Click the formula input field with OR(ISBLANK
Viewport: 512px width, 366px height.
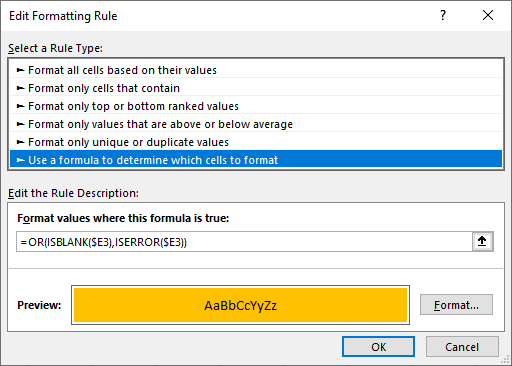tap(244, 242)
